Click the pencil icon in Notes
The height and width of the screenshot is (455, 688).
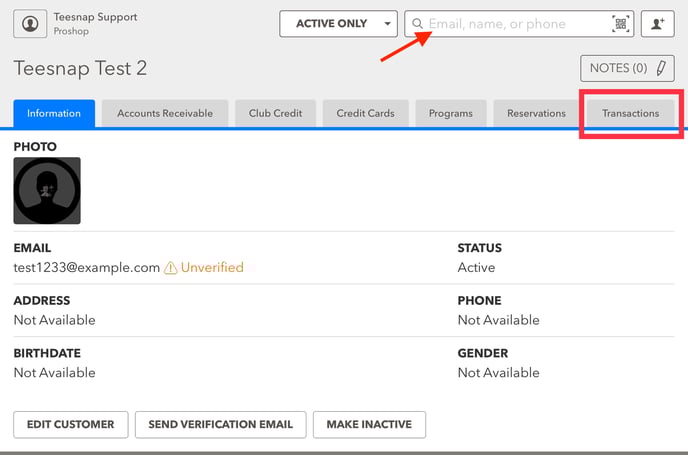pyautogui.click(x=661, y=69)
